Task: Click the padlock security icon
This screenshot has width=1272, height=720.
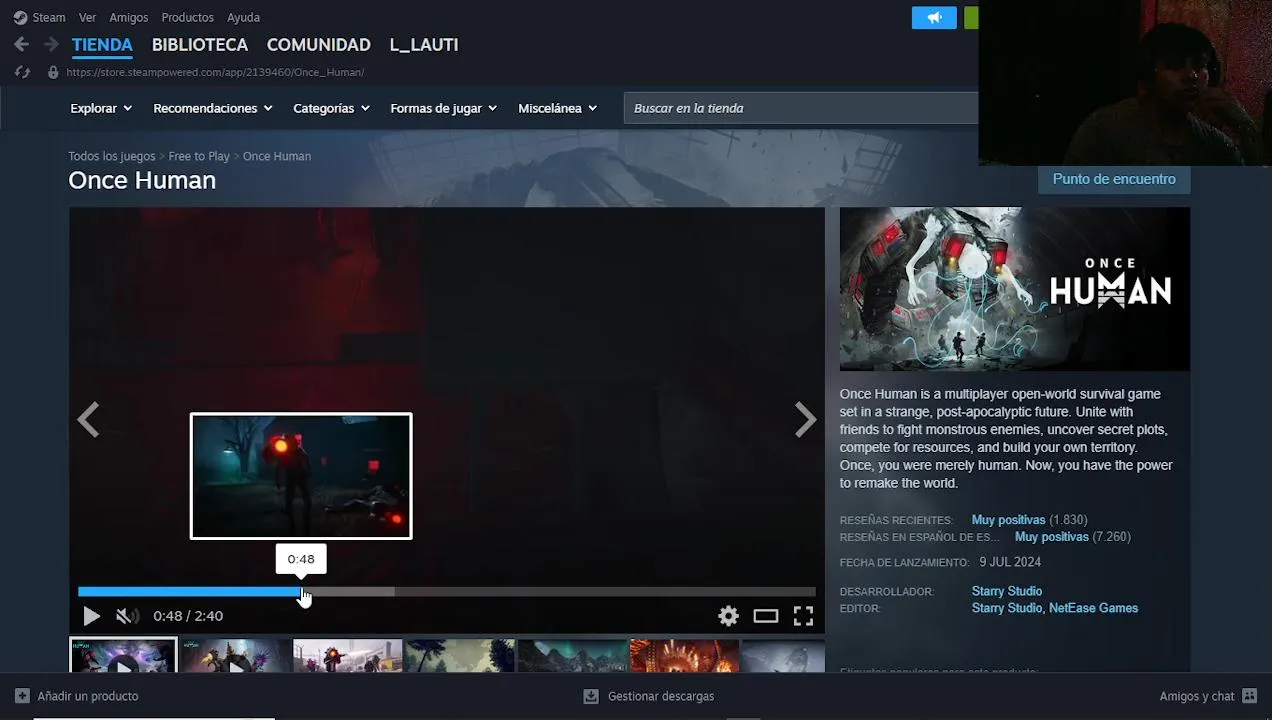Action: pos(53,72)
